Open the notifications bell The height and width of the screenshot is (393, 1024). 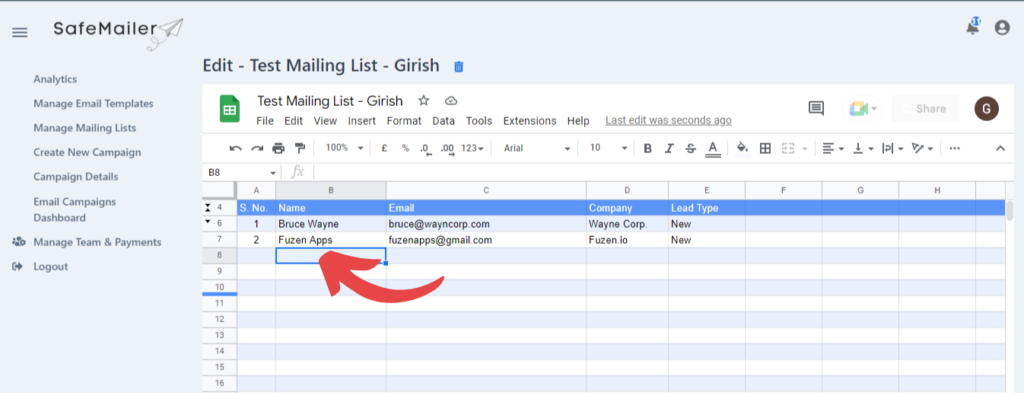pos(972,27)
